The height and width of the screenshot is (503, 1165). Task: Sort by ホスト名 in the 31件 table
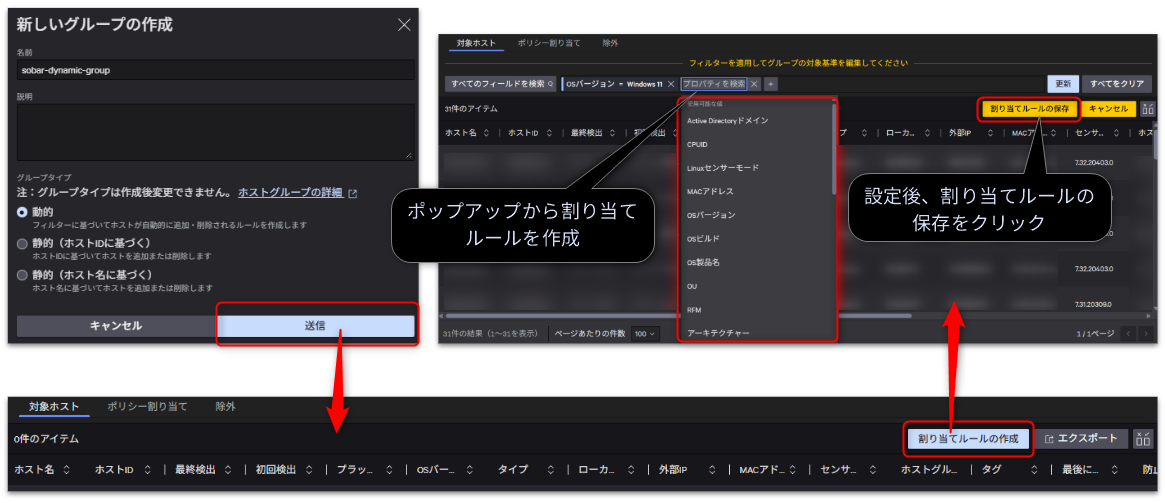tap(487, 133)
